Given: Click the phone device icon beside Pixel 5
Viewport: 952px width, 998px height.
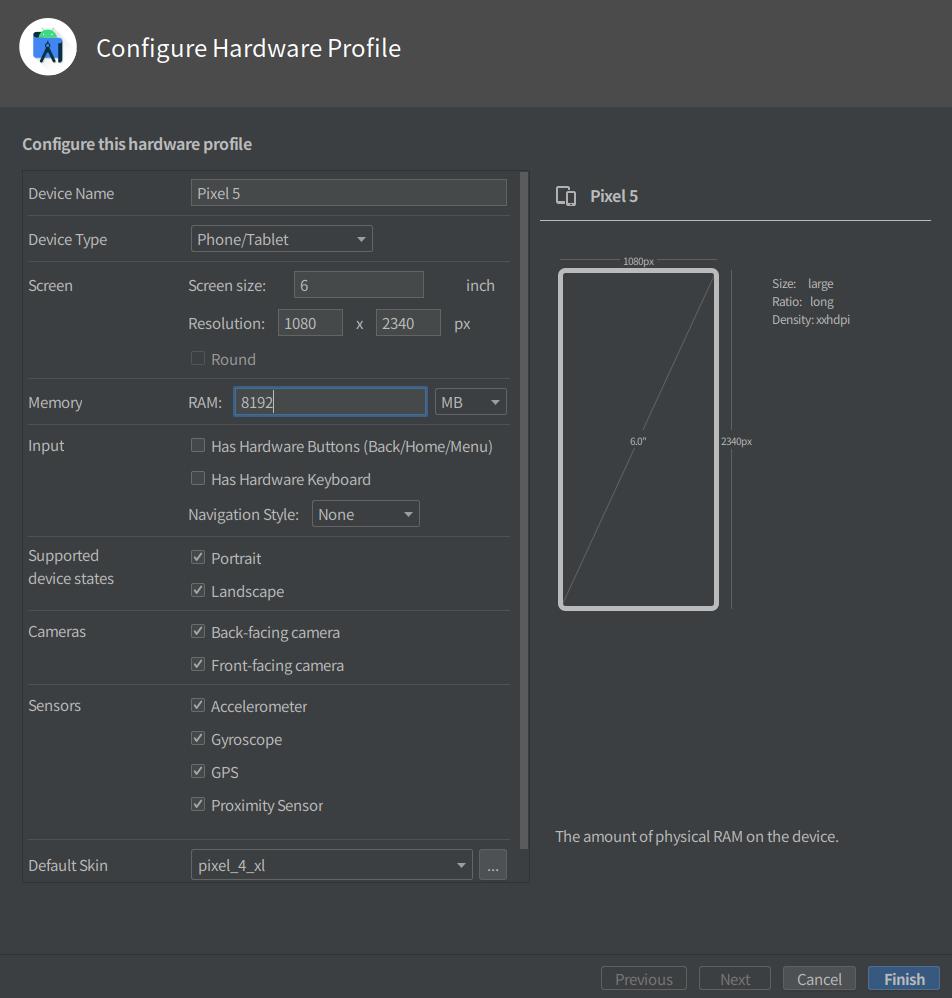Looking at the screenshot, I should click(x=566, y=196).
